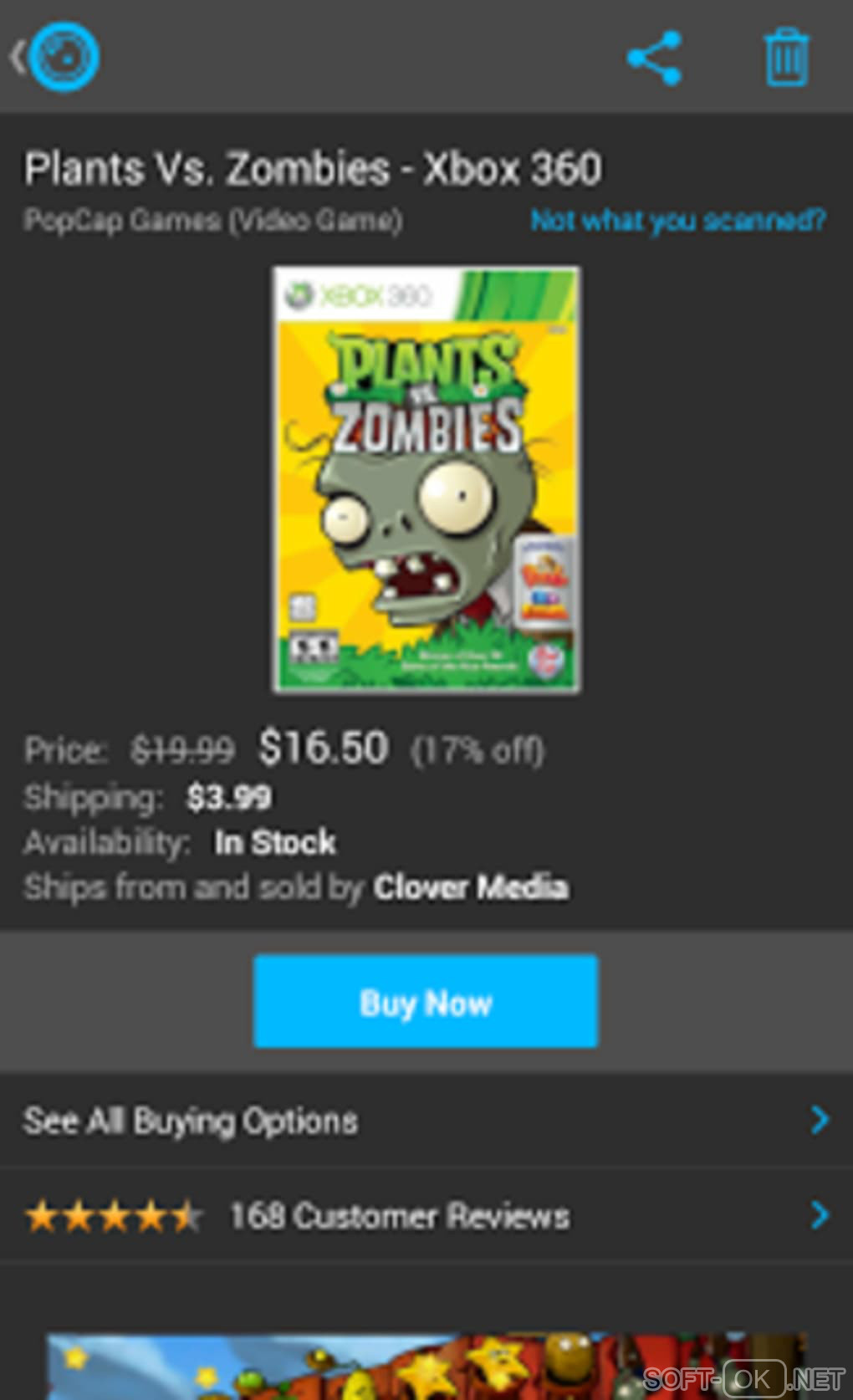Tap the $16.50 discounted price
This screenshot has height=1400, width=853.
point(324,747)
